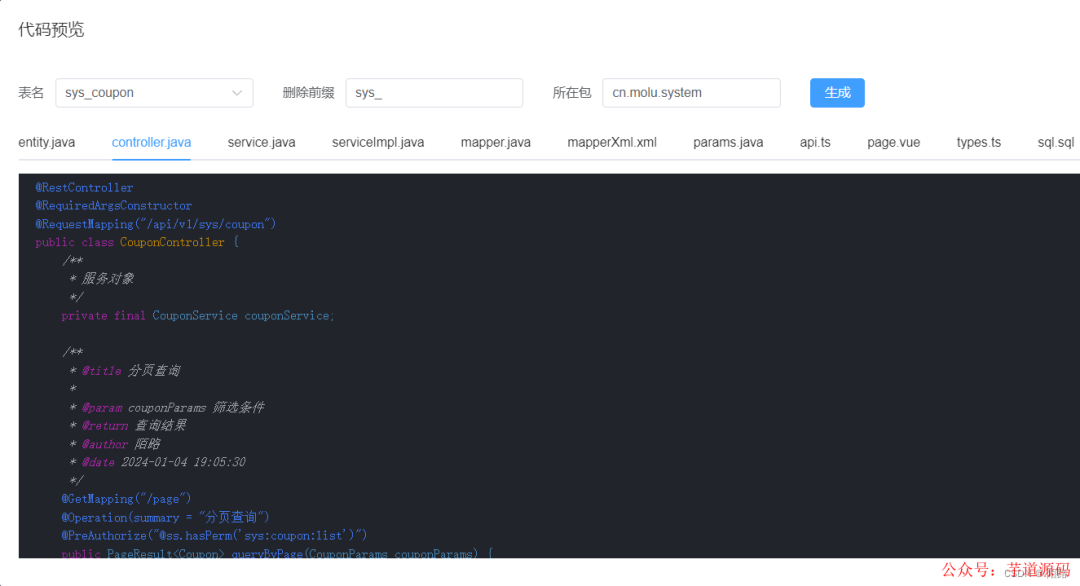The image size is (1080, 586).
Task: Open the service.java tab
Action: coord(262,143)
